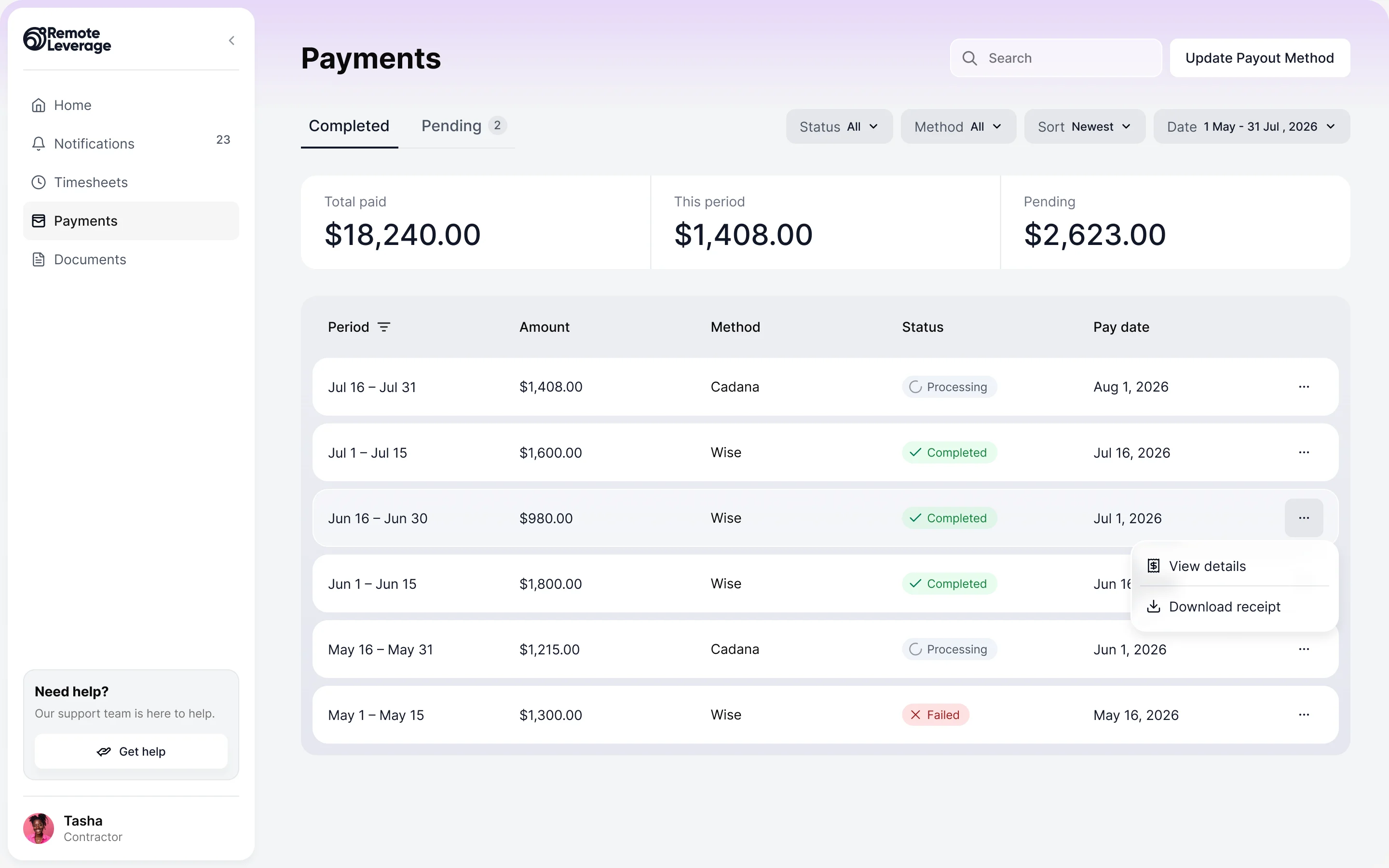1389x868 pixels.
Task: Click the Remote Leverage logo
Action: click(x=67, y=40)
